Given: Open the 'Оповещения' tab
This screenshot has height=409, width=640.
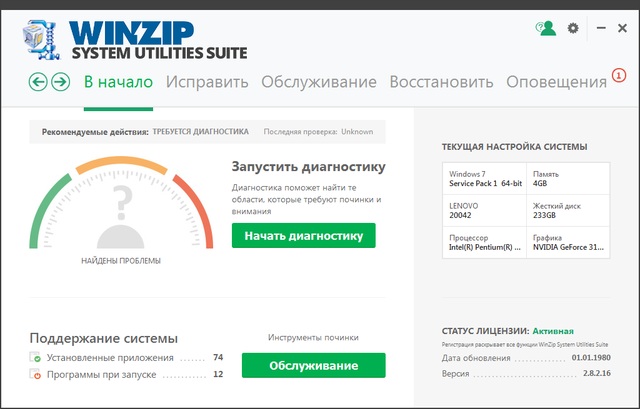Looking at the screenshot, I should (557, 82).
